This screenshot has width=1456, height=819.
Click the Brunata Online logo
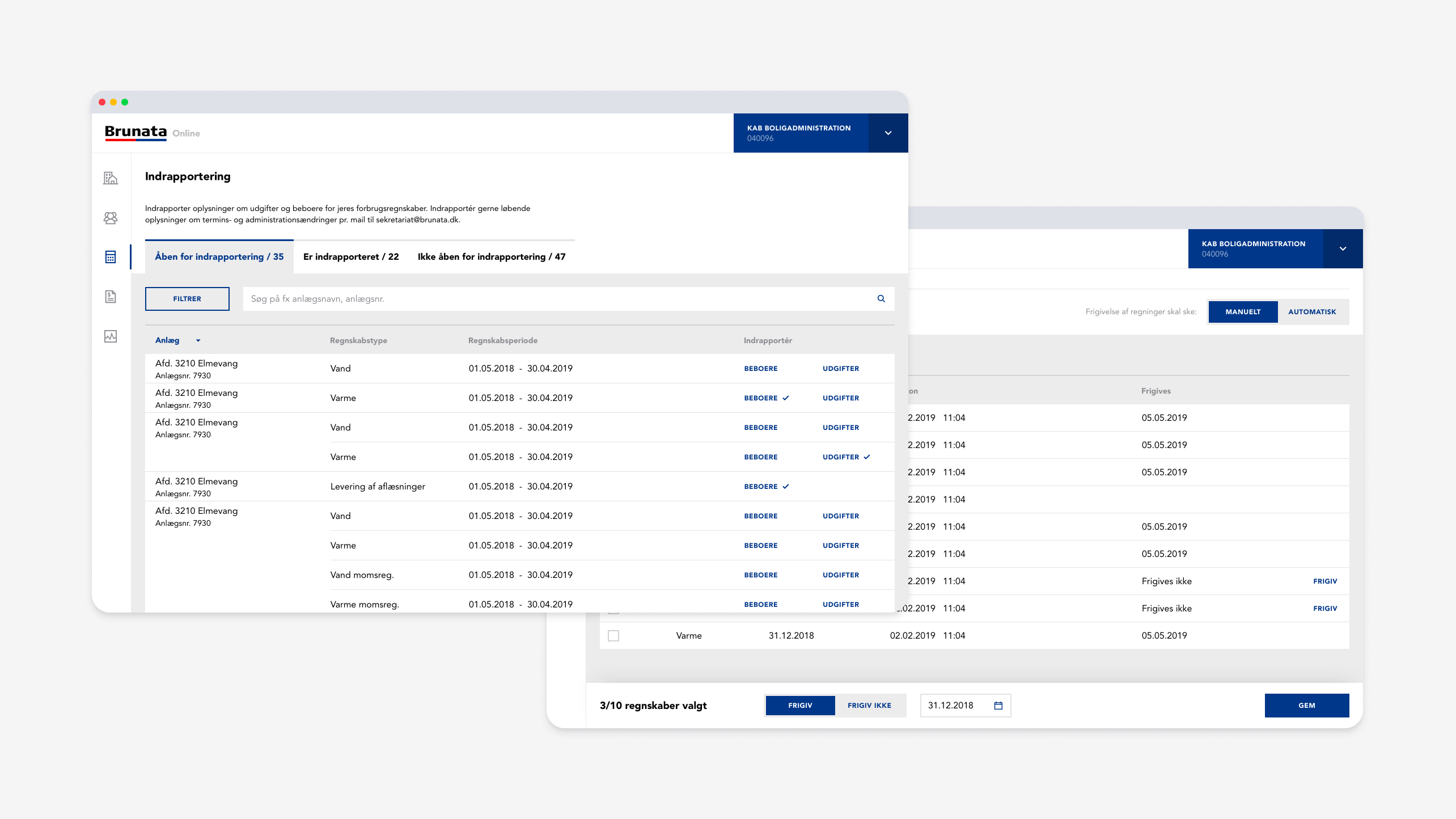(152, 133)
